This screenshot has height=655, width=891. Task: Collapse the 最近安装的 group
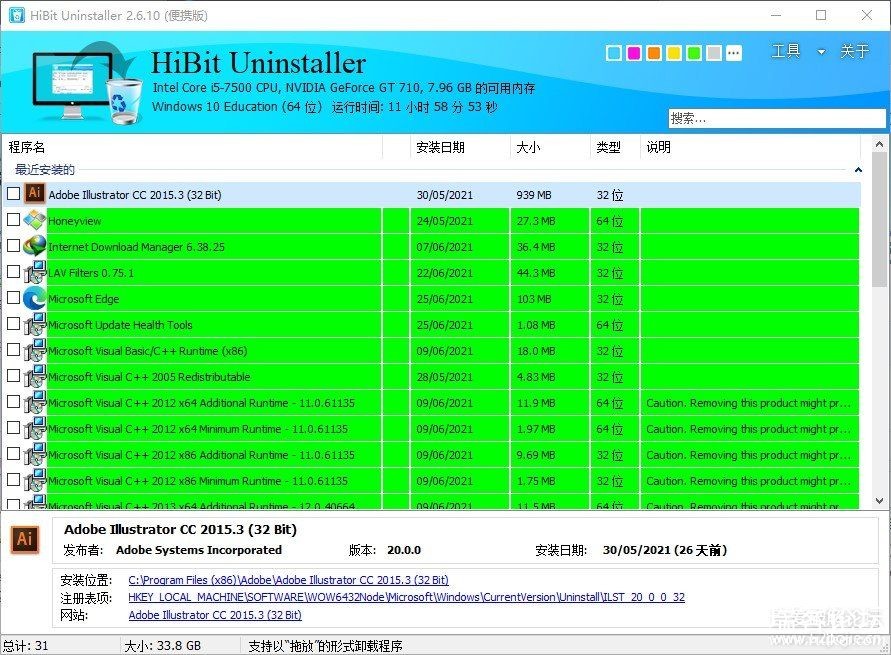[858, 170]
